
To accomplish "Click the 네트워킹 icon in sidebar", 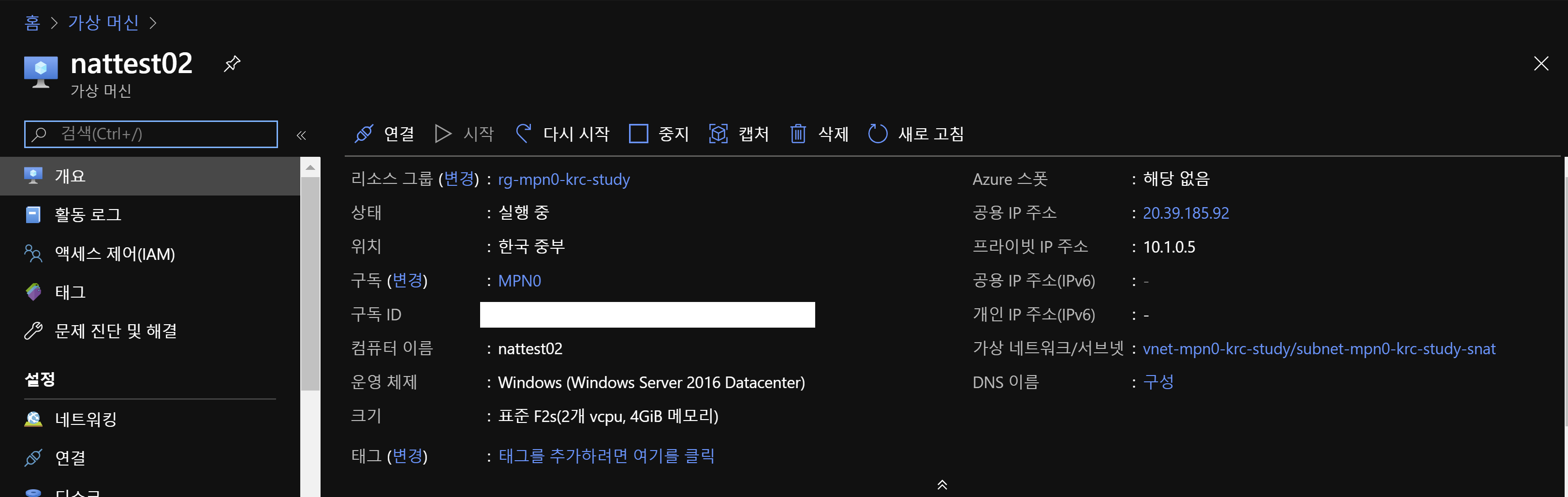I will coord(33,419).
